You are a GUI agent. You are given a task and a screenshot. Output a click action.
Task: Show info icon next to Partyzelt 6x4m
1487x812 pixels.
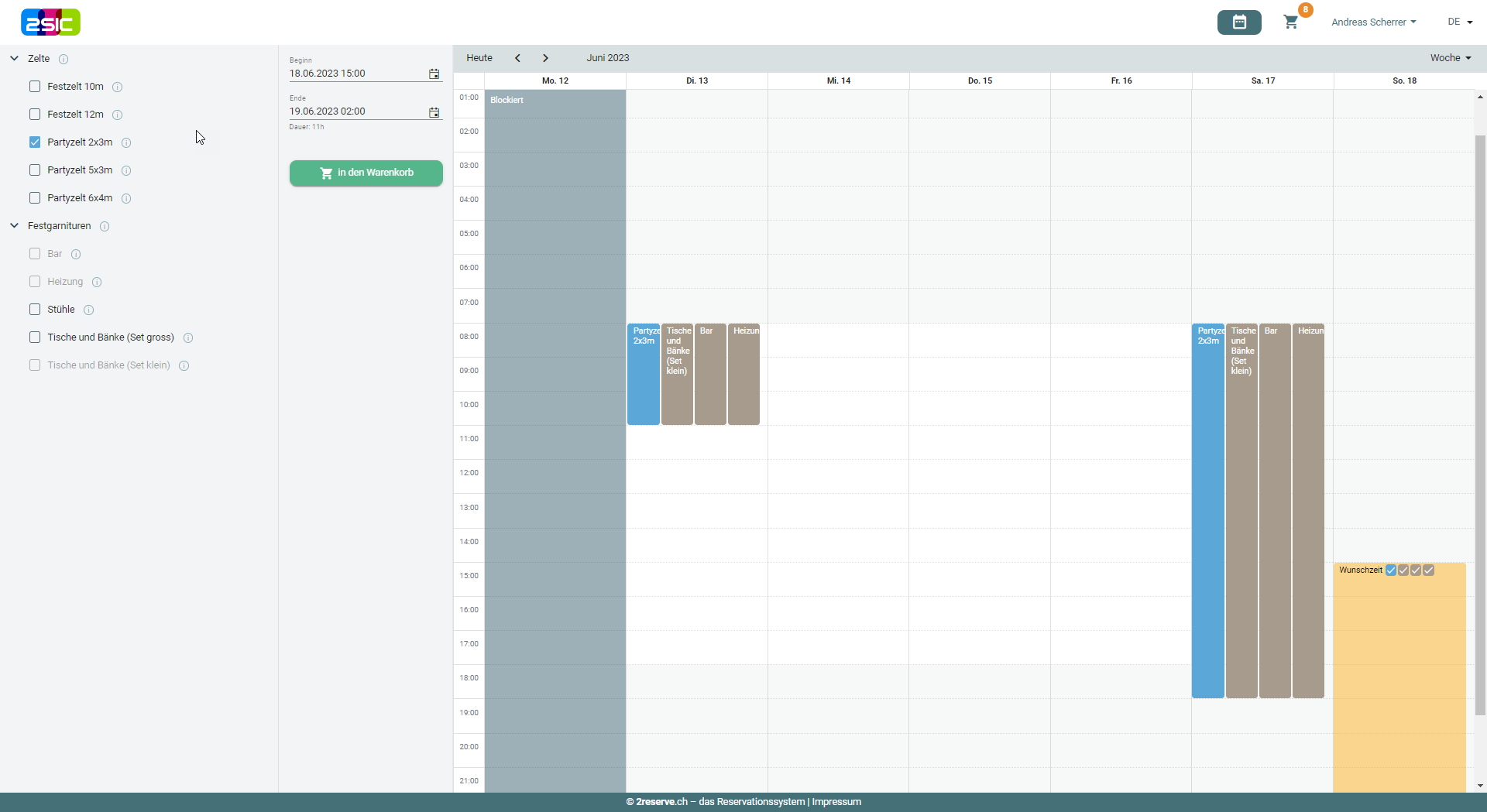tap(126, 198)
